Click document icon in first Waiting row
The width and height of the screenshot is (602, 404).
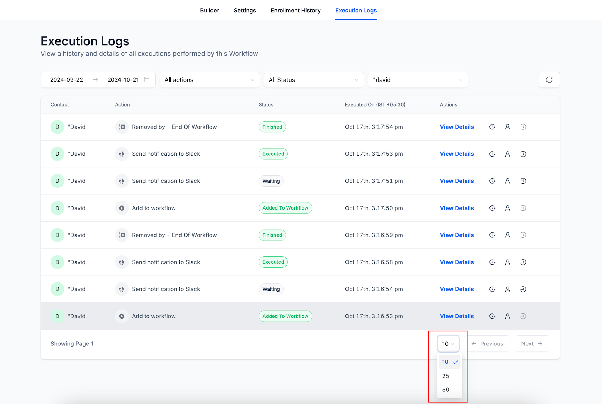coord(523,181)
